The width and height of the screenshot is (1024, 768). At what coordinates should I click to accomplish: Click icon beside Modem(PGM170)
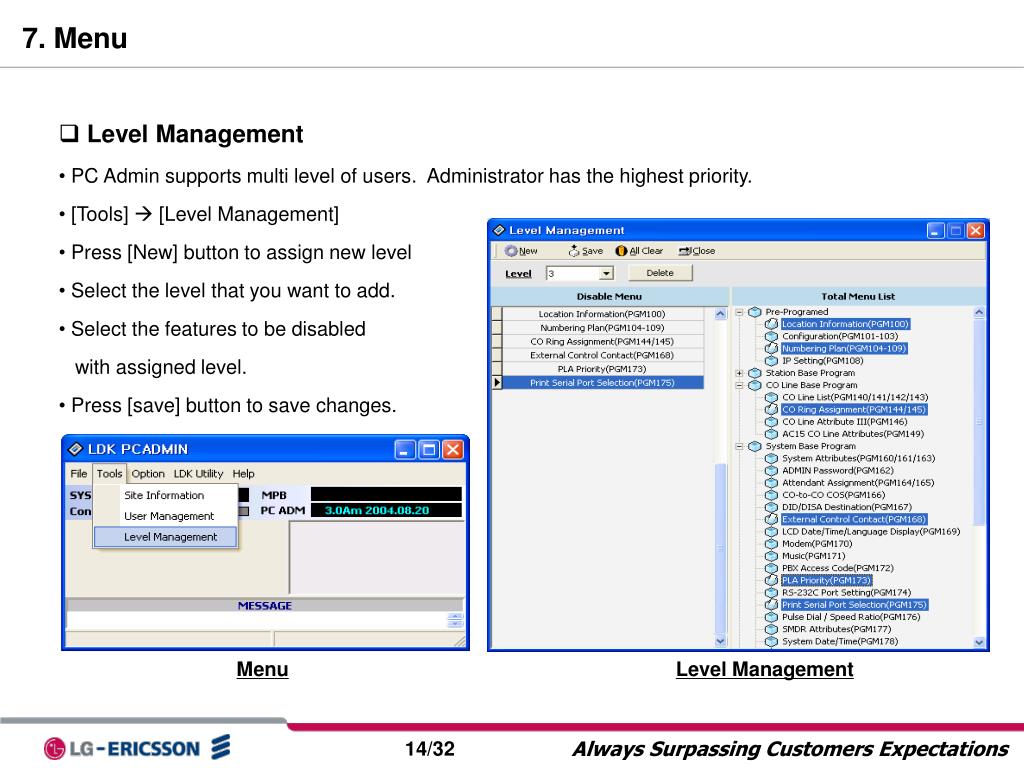pyautogui.click(x=771, y=543)
